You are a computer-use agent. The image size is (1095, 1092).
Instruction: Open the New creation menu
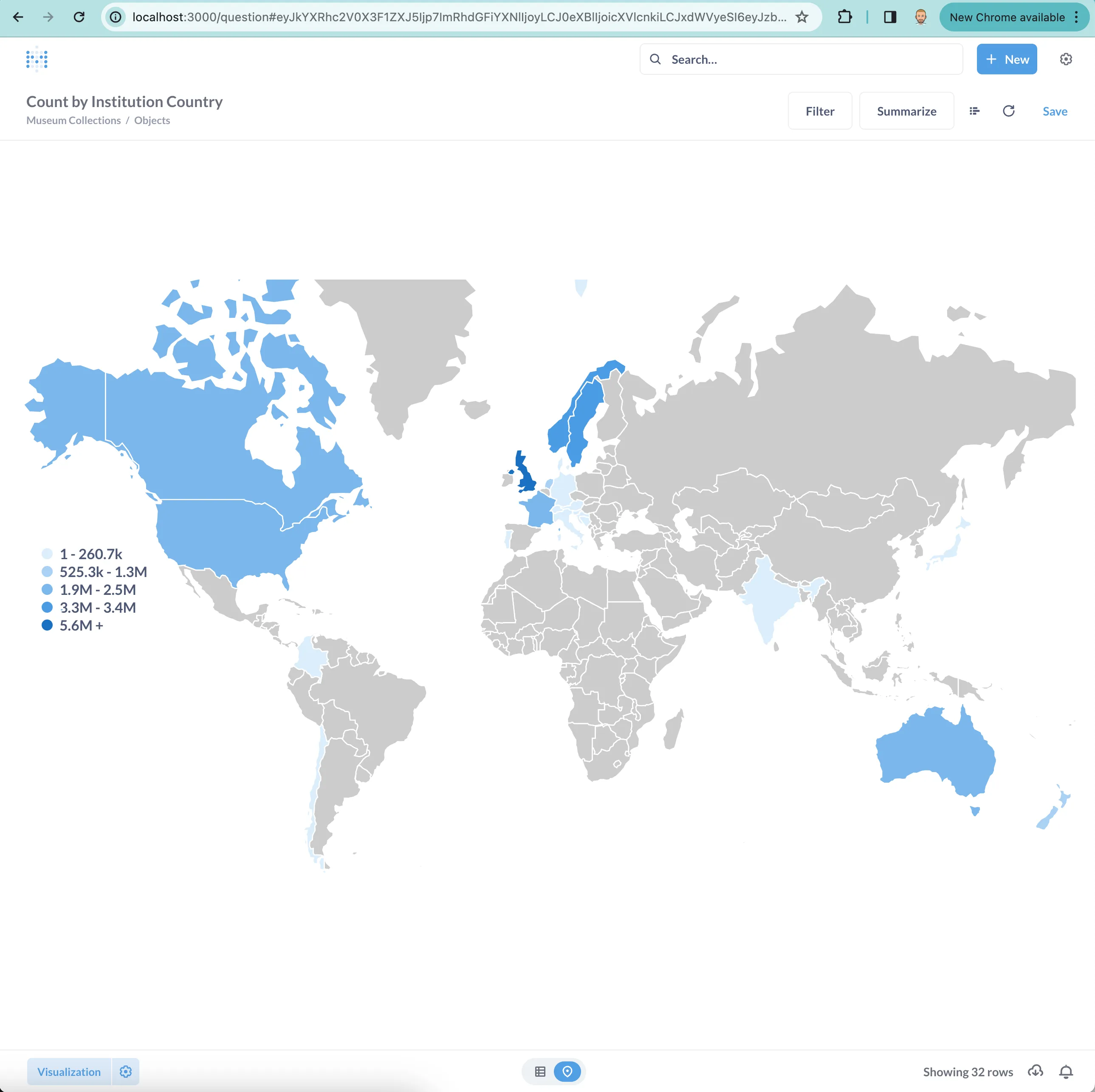coord(1007,59)
